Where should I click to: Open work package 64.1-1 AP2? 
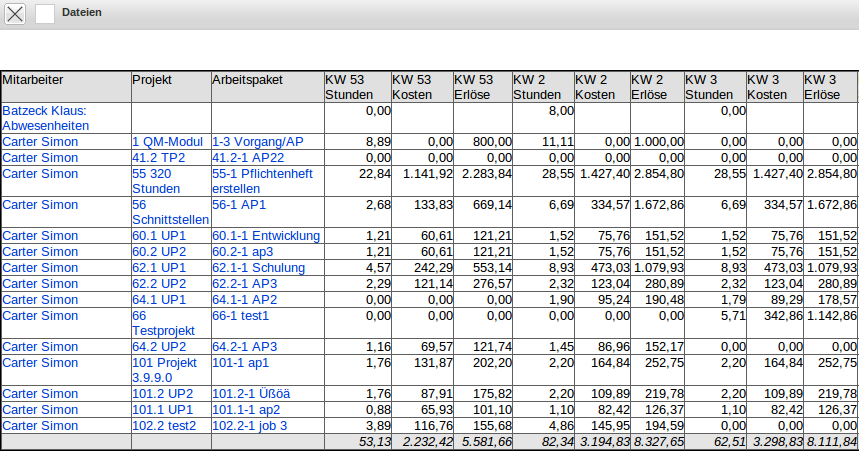[x=245, y=299]
